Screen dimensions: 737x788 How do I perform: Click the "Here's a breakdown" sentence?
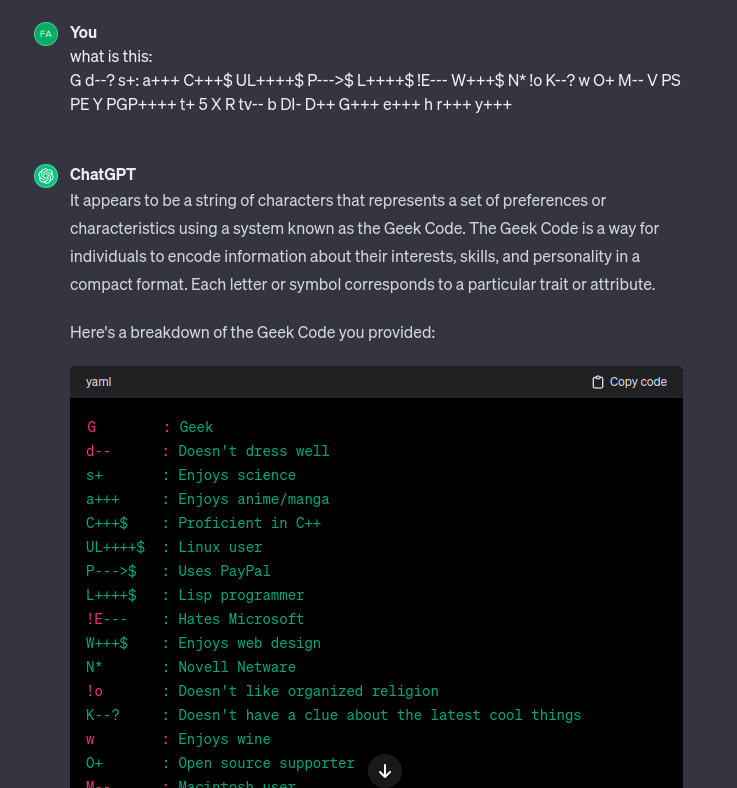[252, 332]
